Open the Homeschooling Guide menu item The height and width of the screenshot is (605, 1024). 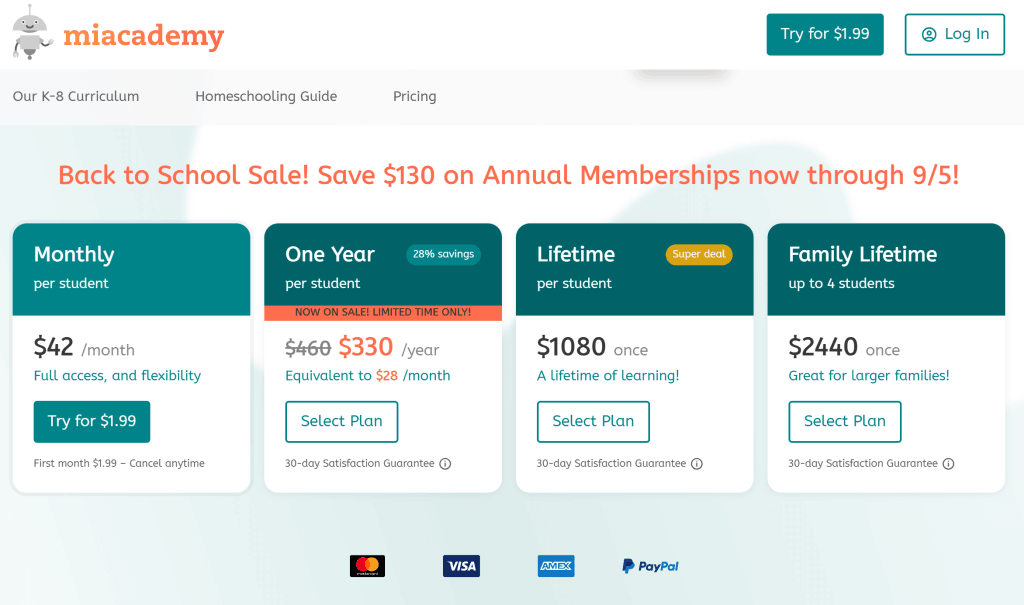[266, 97]
